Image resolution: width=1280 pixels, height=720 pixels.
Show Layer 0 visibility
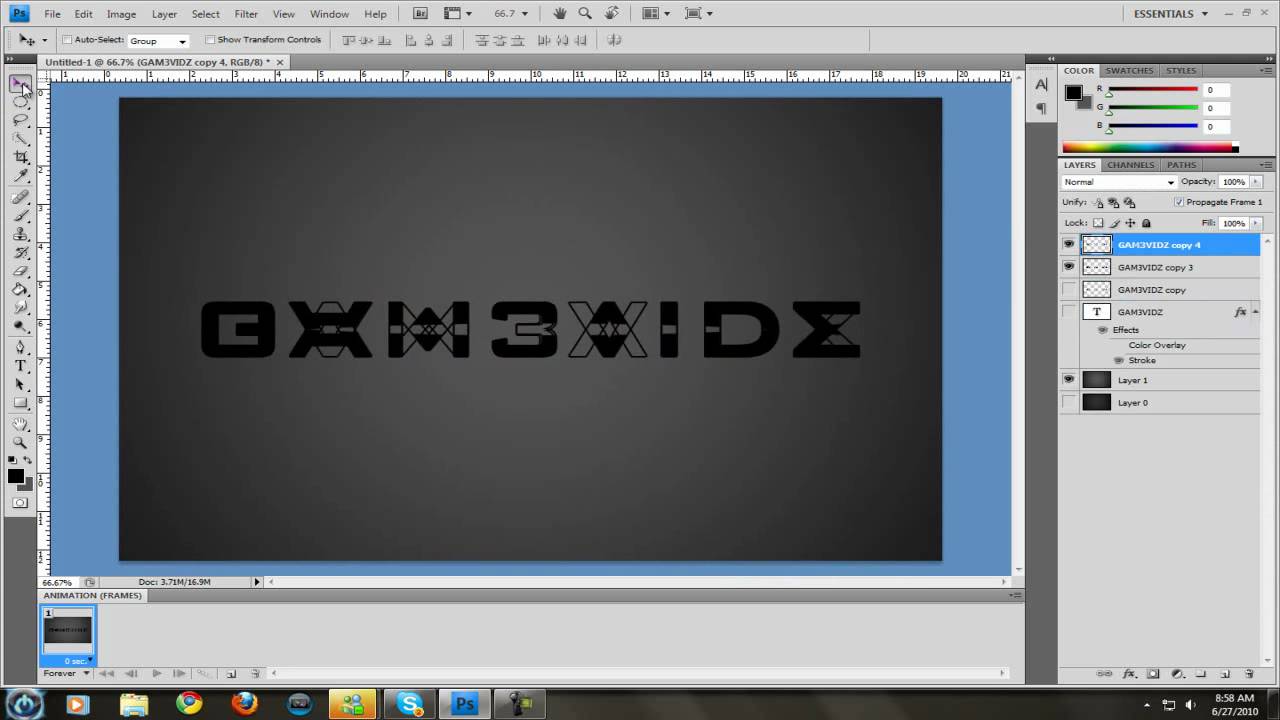pyautogui.click(x=1069, y=403)
